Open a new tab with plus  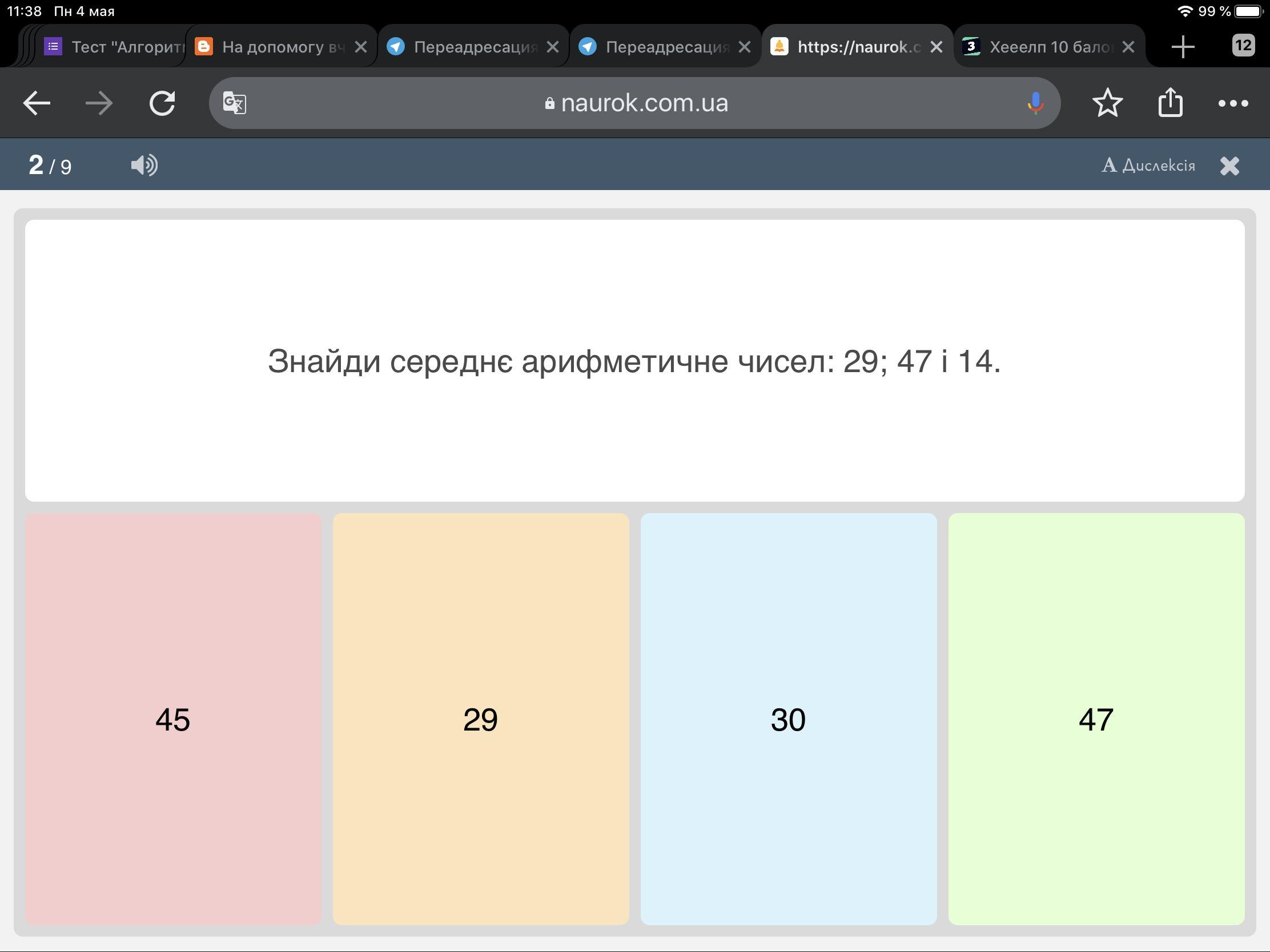click(x=1183, y=46)
